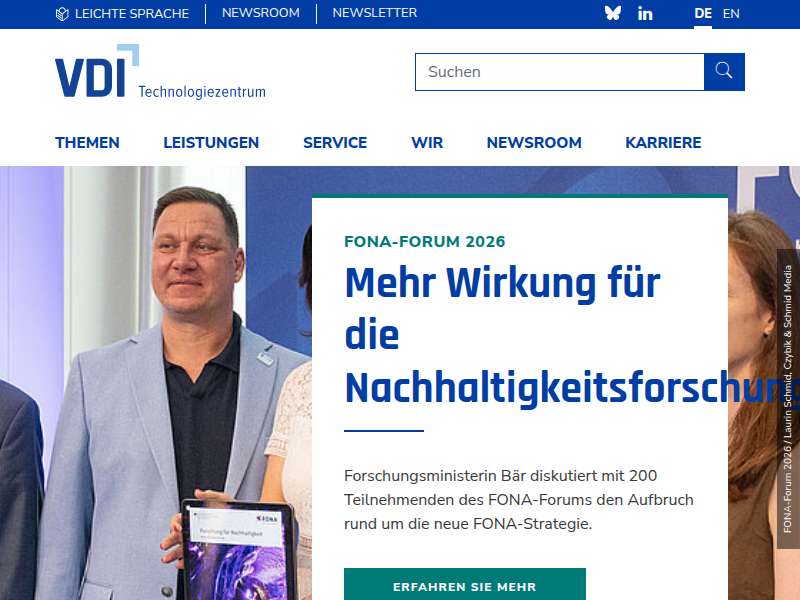Open the NEWSROOM main navigation item

(534, 143)
